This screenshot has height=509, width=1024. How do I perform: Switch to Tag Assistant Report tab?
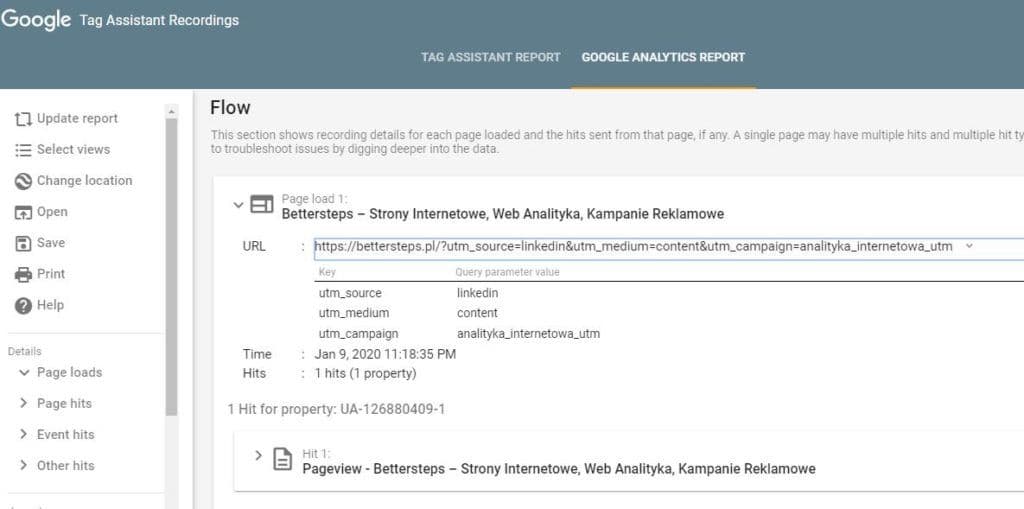pyautogui.click(x=490, y=57)
